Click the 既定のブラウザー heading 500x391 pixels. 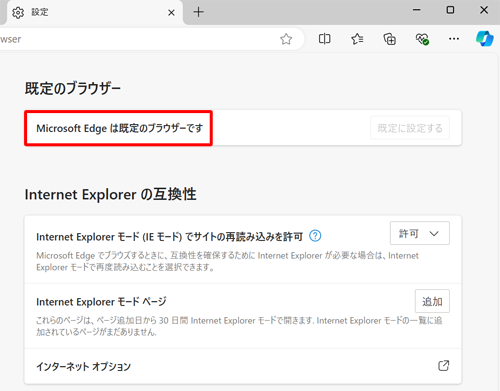point(73,88)
